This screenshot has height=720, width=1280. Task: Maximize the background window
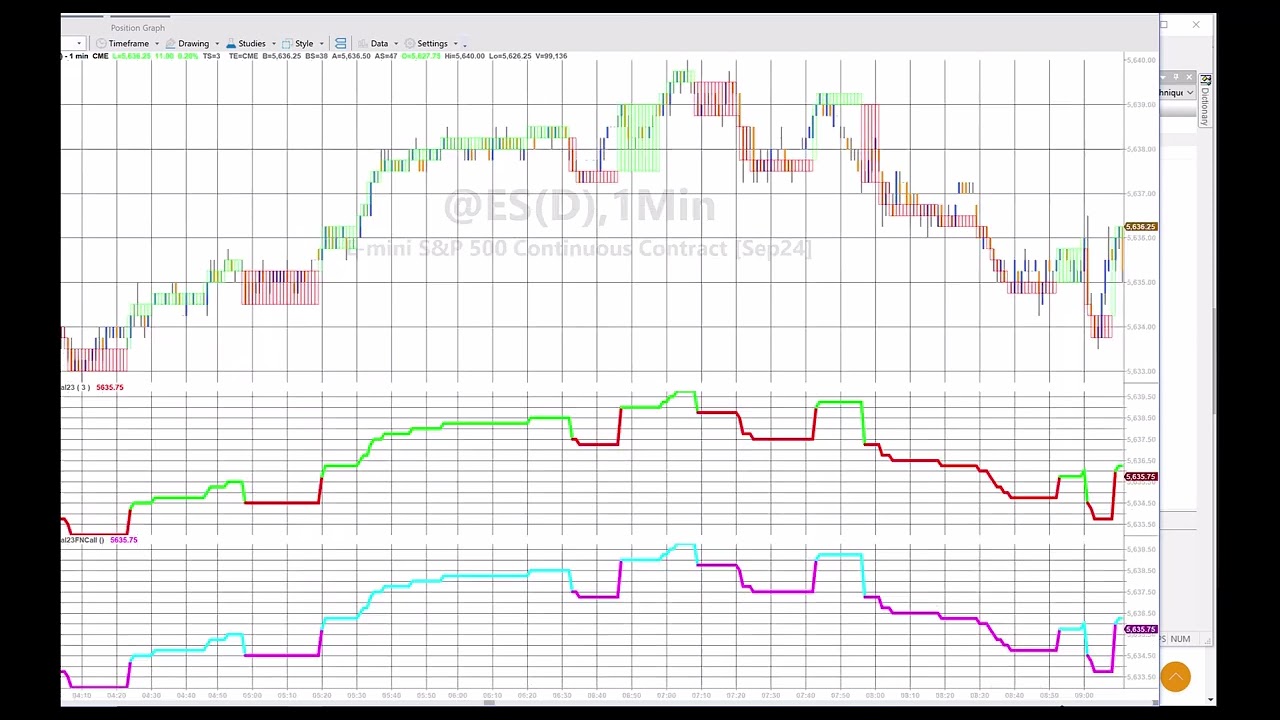(1164, 25)
